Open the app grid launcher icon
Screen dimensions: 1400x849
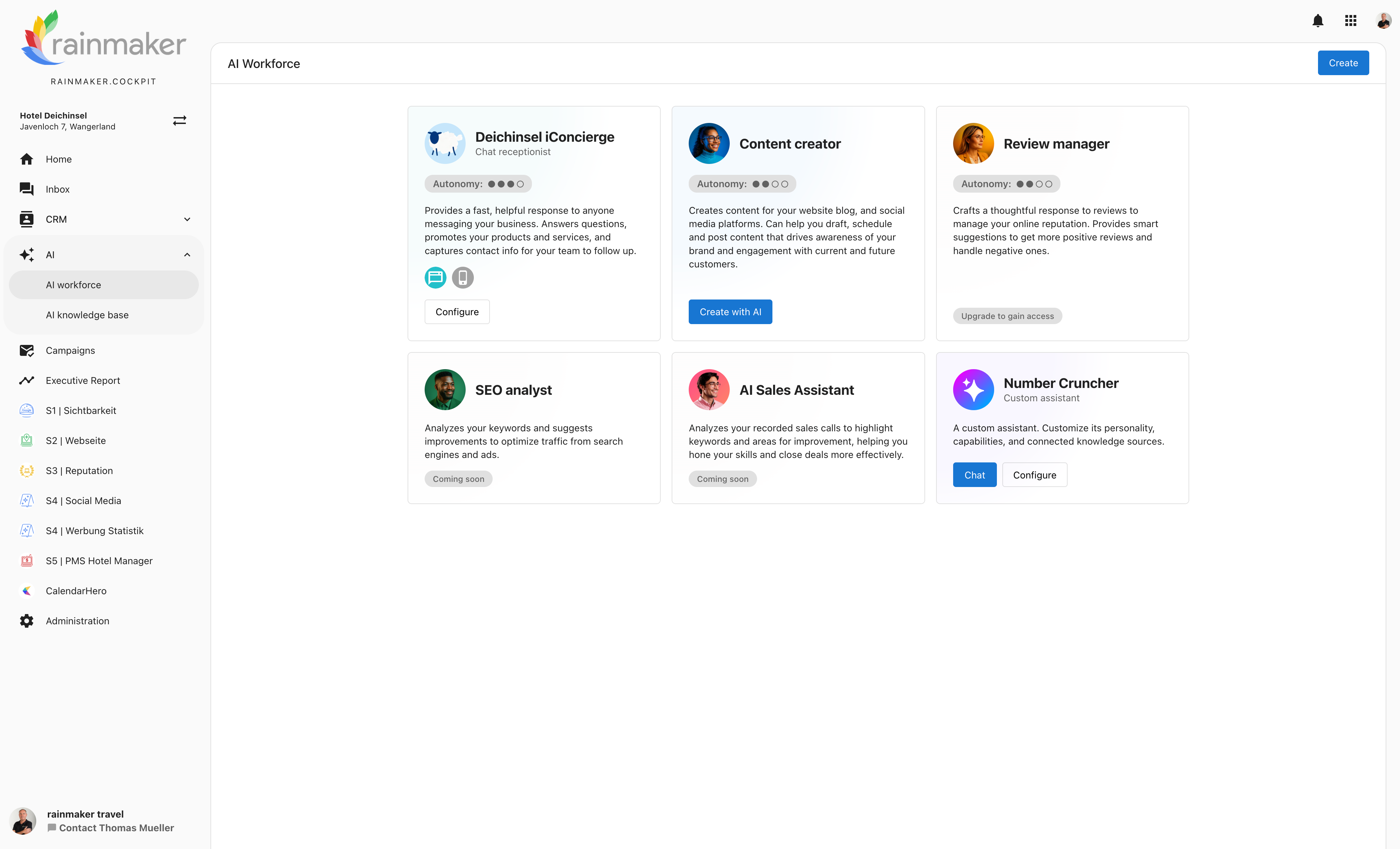tap(1350, 20)
